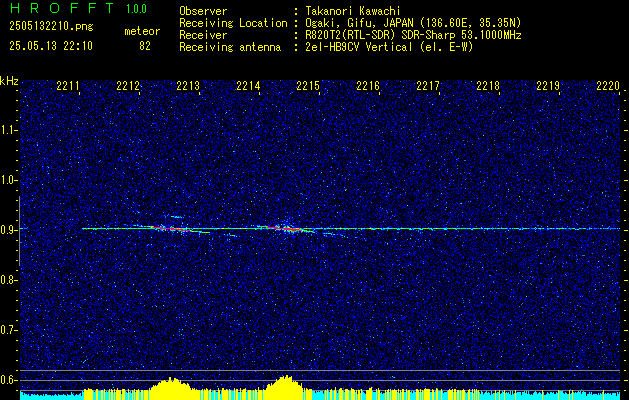Click the red meteor echo near 2213
Image resolution: width=629 pixels, height=400 pixels.
click(172, 229)
